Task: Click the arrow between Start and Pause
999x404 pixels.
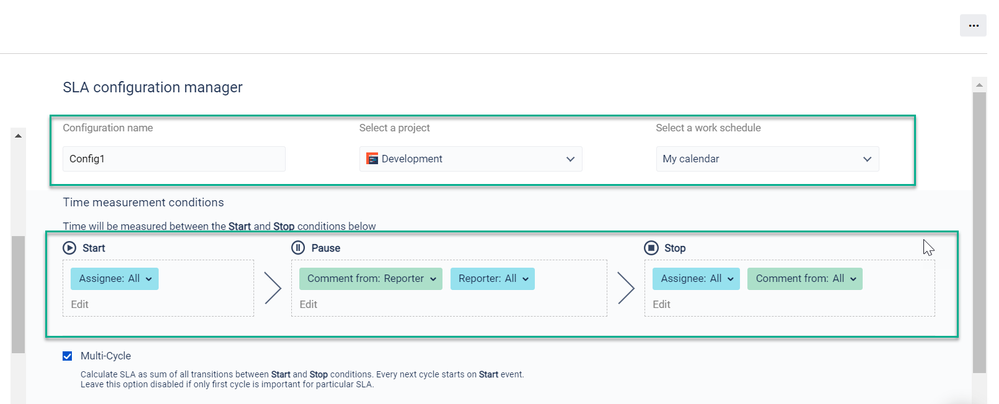Action: [x=273, y=288]
